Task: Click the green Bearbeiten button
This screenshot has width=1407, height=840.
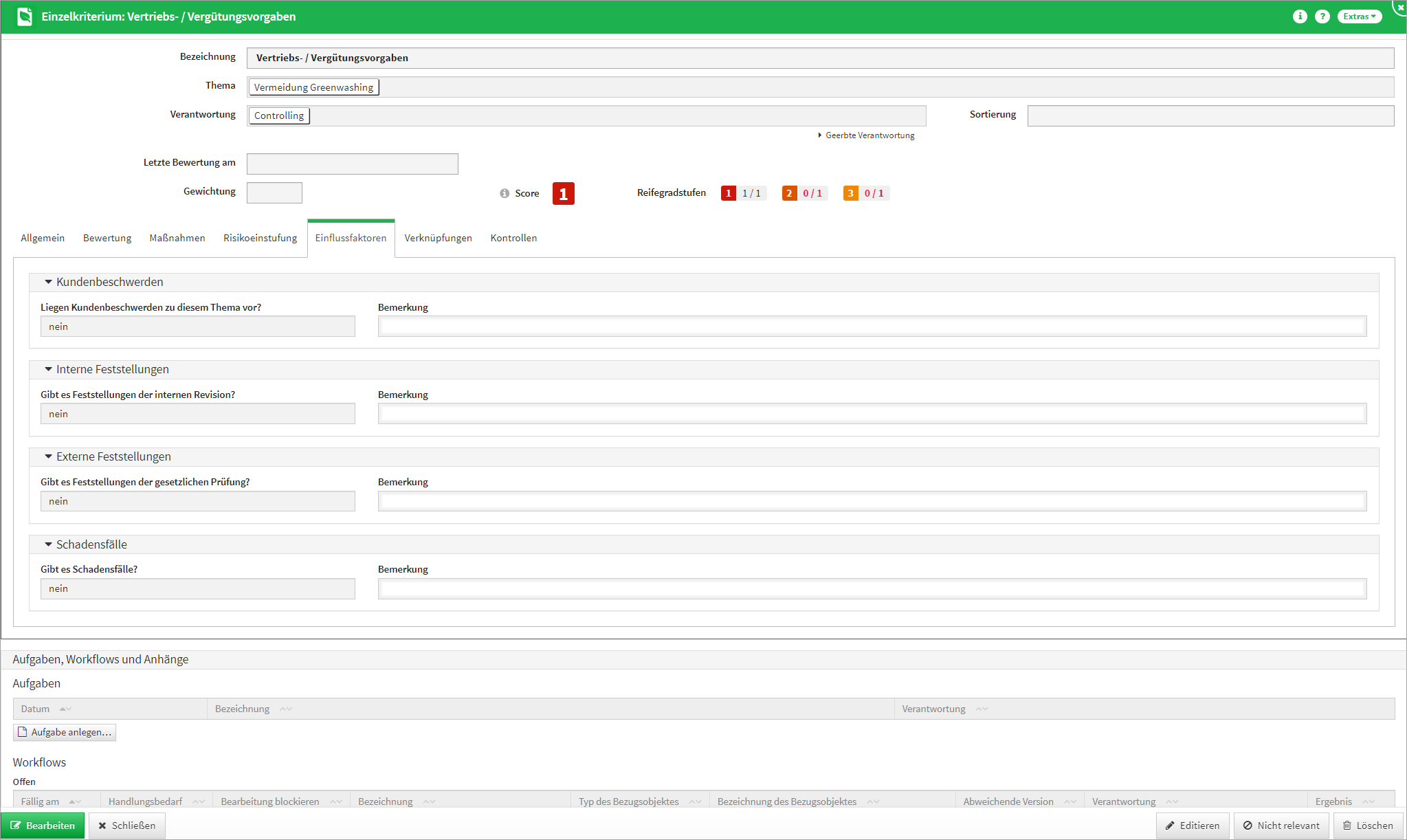Action: [43, 826]
